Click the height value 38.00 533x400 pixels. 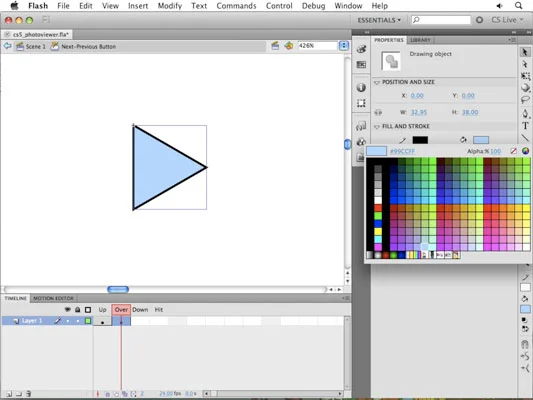point(470,112)
